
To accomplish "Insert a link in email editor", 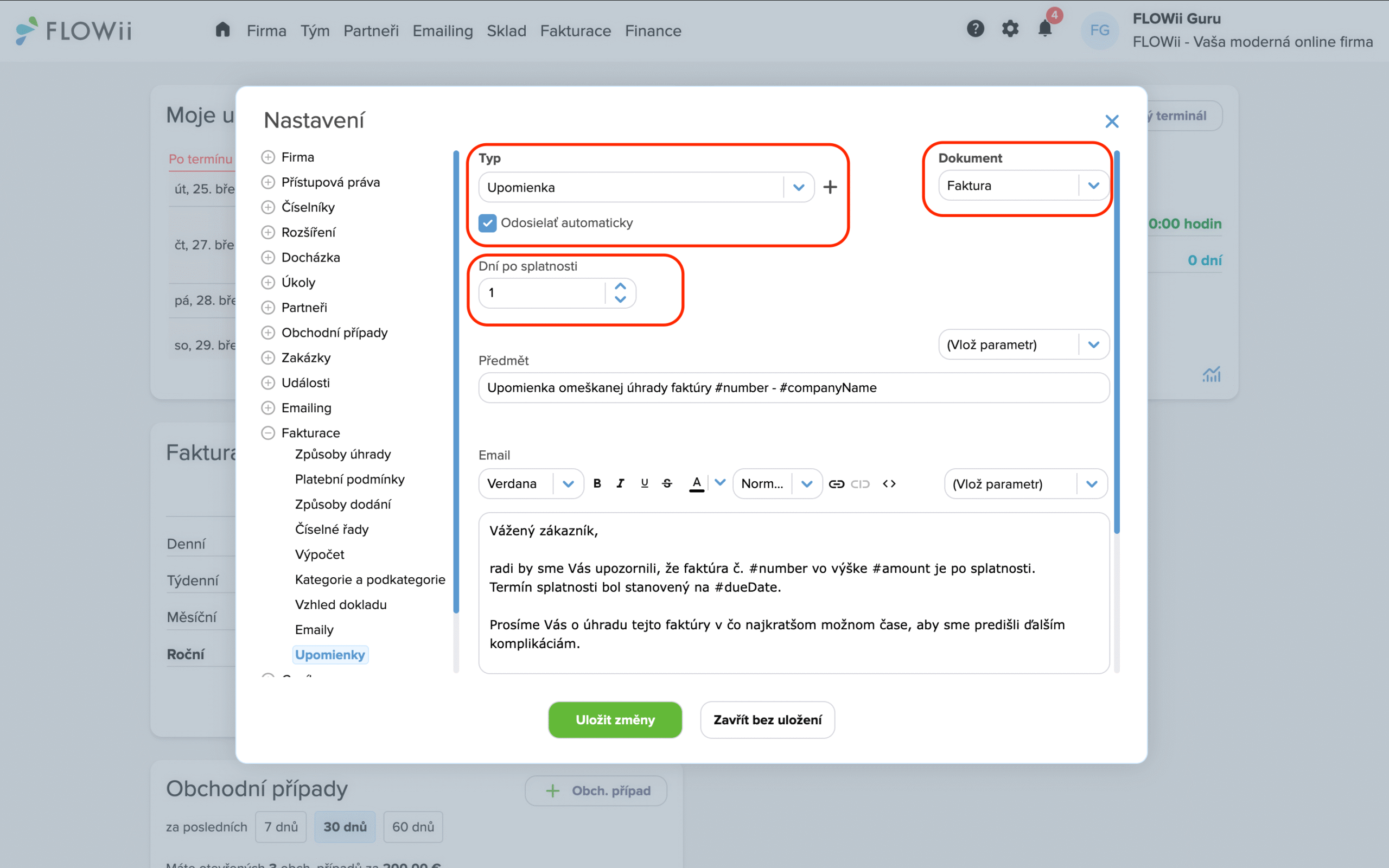I will 836,484.
